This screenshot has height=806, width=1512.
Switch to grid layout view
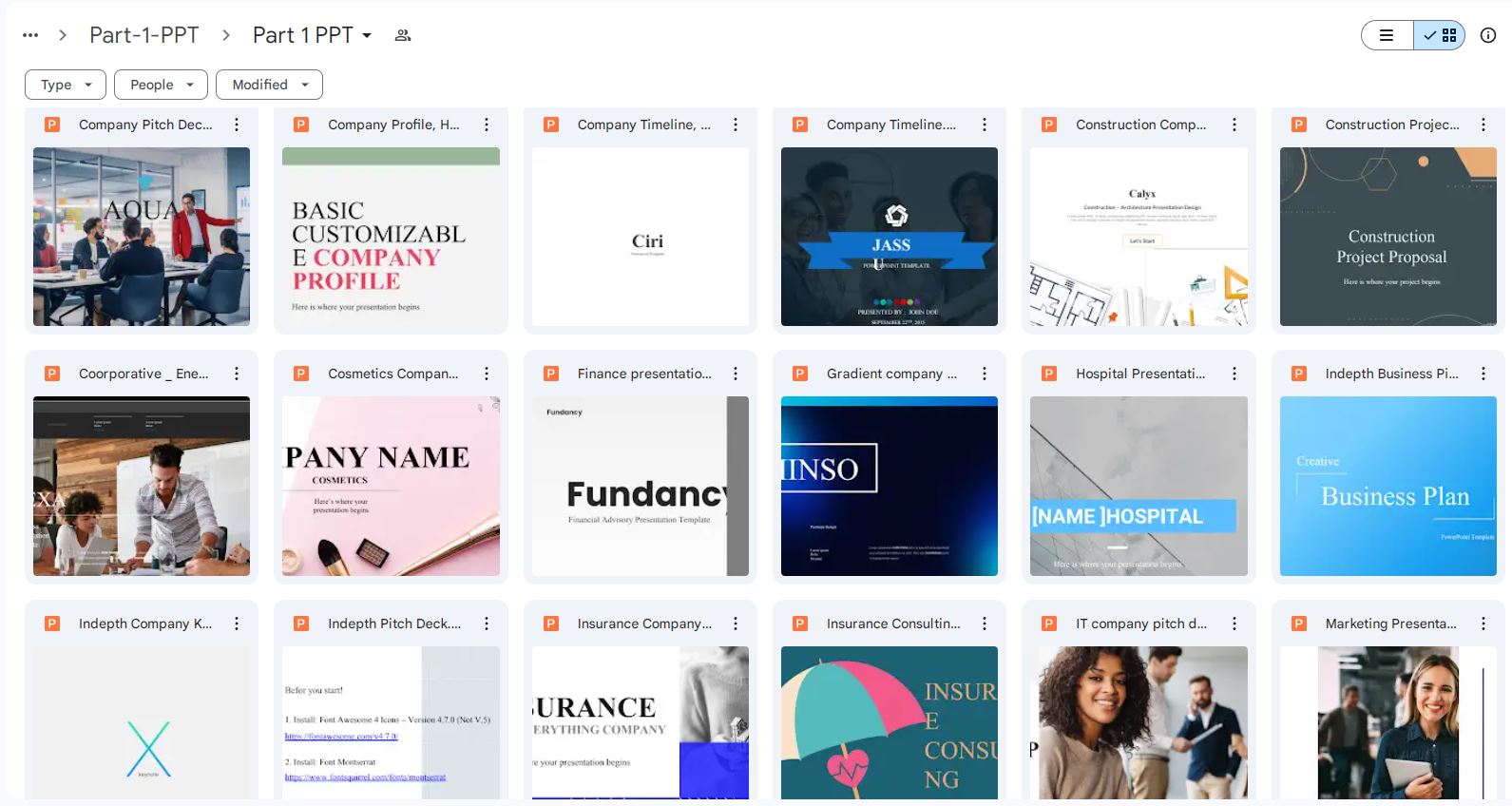point(1440,35)
